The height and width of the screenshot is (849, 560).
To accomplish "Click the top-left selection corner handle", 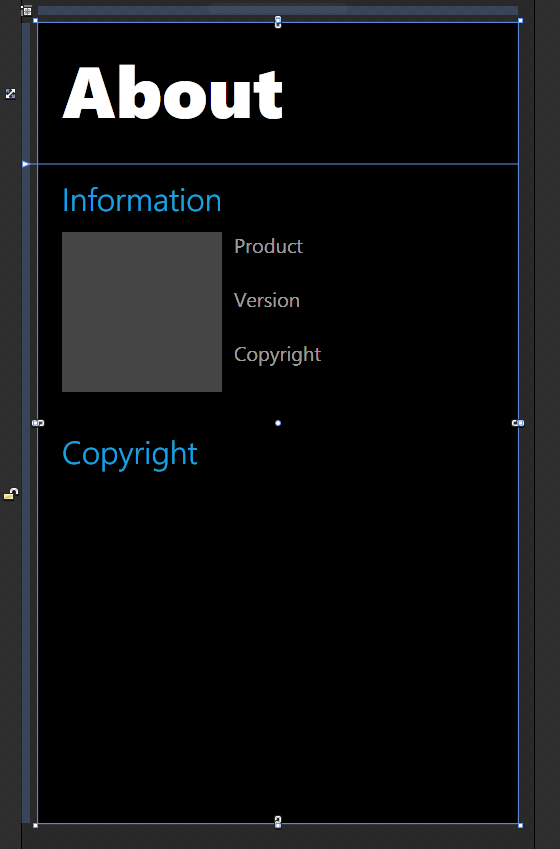I will (36, 21).
